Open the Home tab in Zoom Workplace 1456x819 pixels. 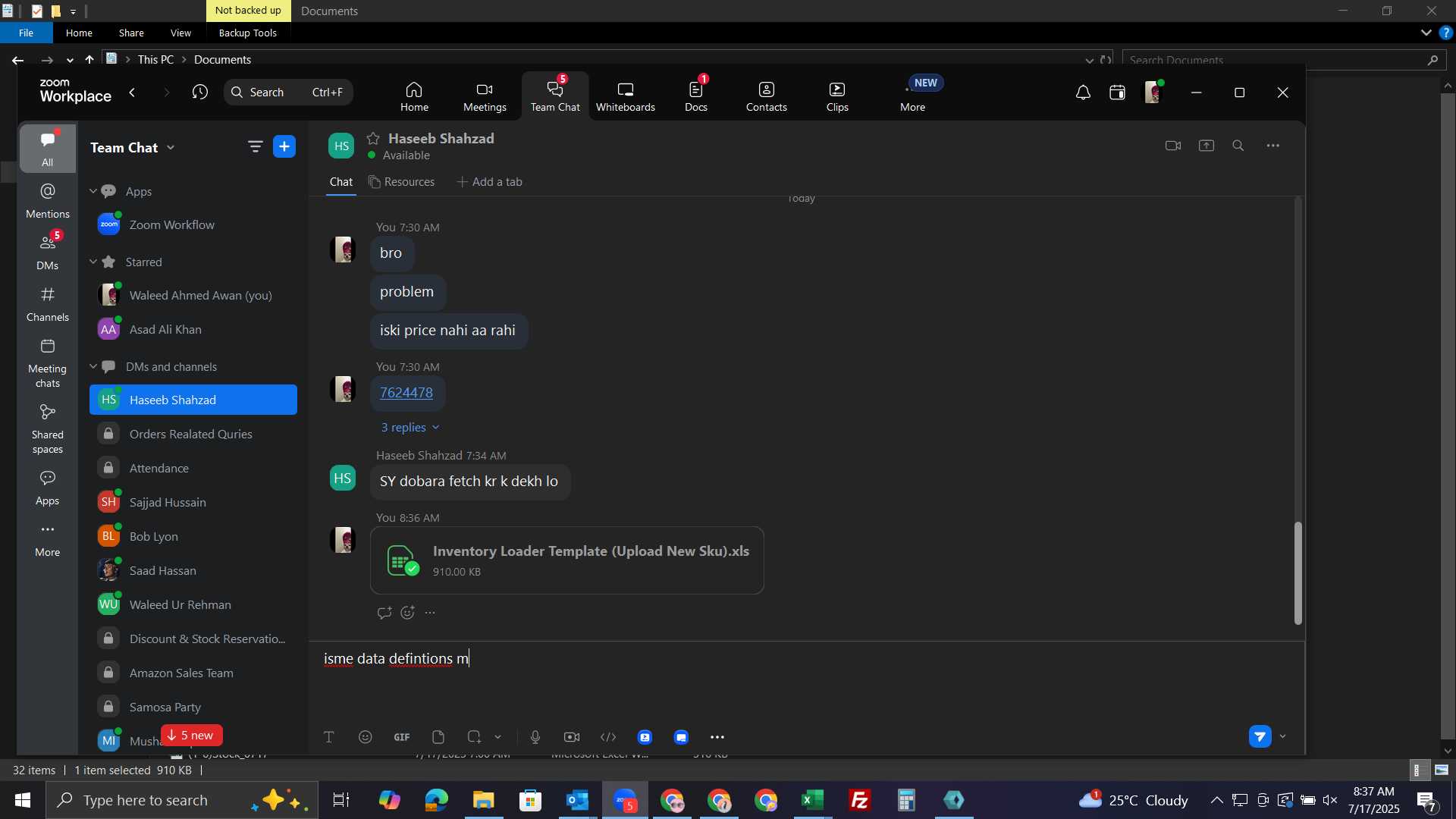click(414, 97)
